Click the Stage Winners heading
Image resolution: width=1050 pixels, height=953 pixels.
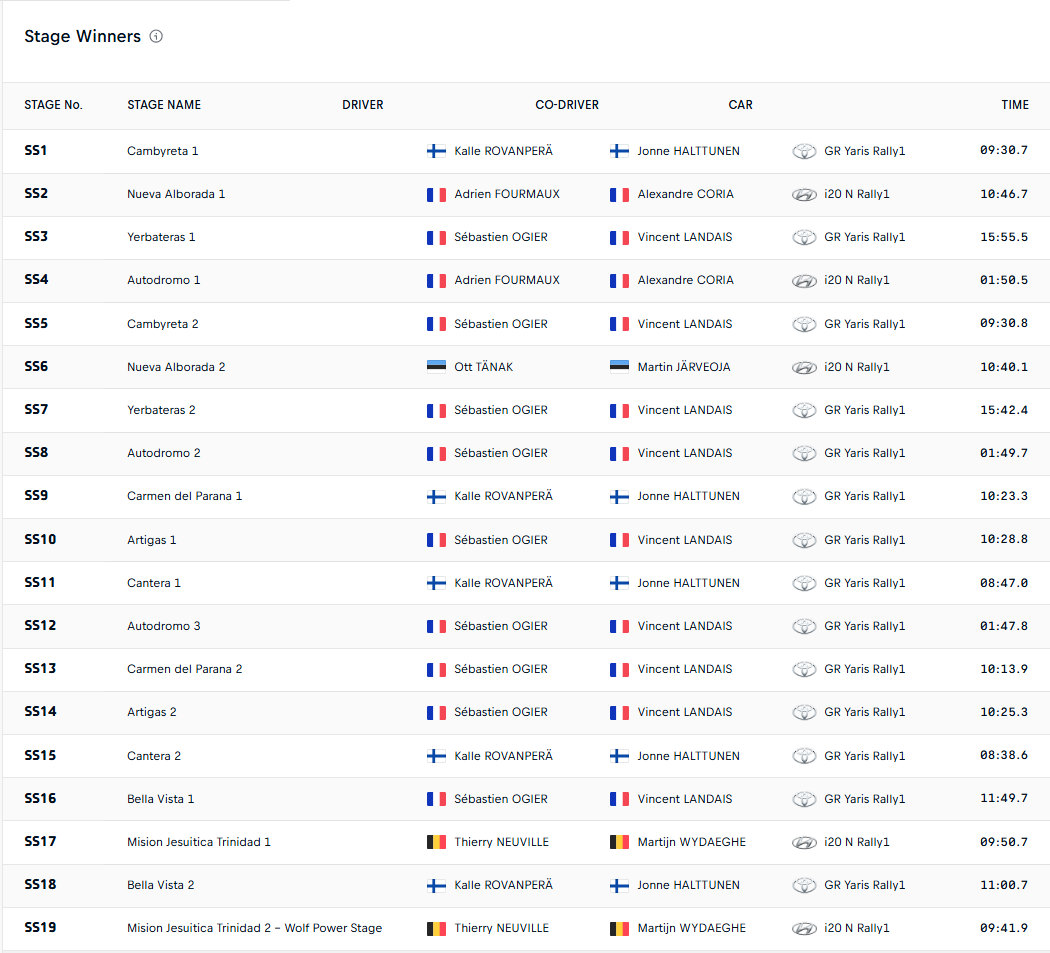point(82,37)
